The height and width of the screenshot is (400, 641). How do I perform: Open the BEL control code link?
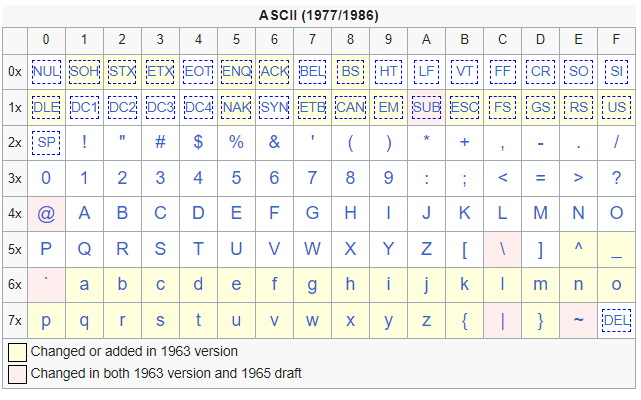click(x=312, y=72)
